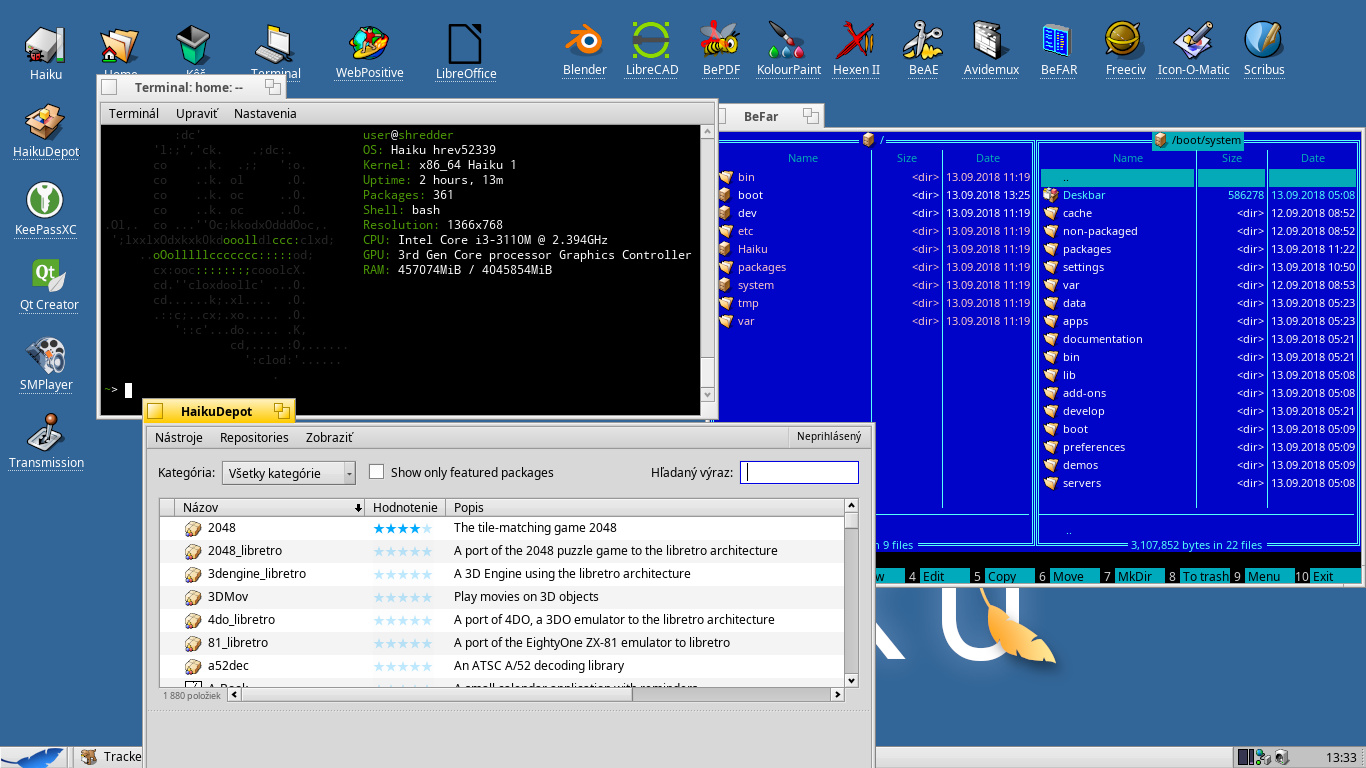
Task: Open Transmission desktop icon
Action: pyautogui.click(x=46, y=434)
